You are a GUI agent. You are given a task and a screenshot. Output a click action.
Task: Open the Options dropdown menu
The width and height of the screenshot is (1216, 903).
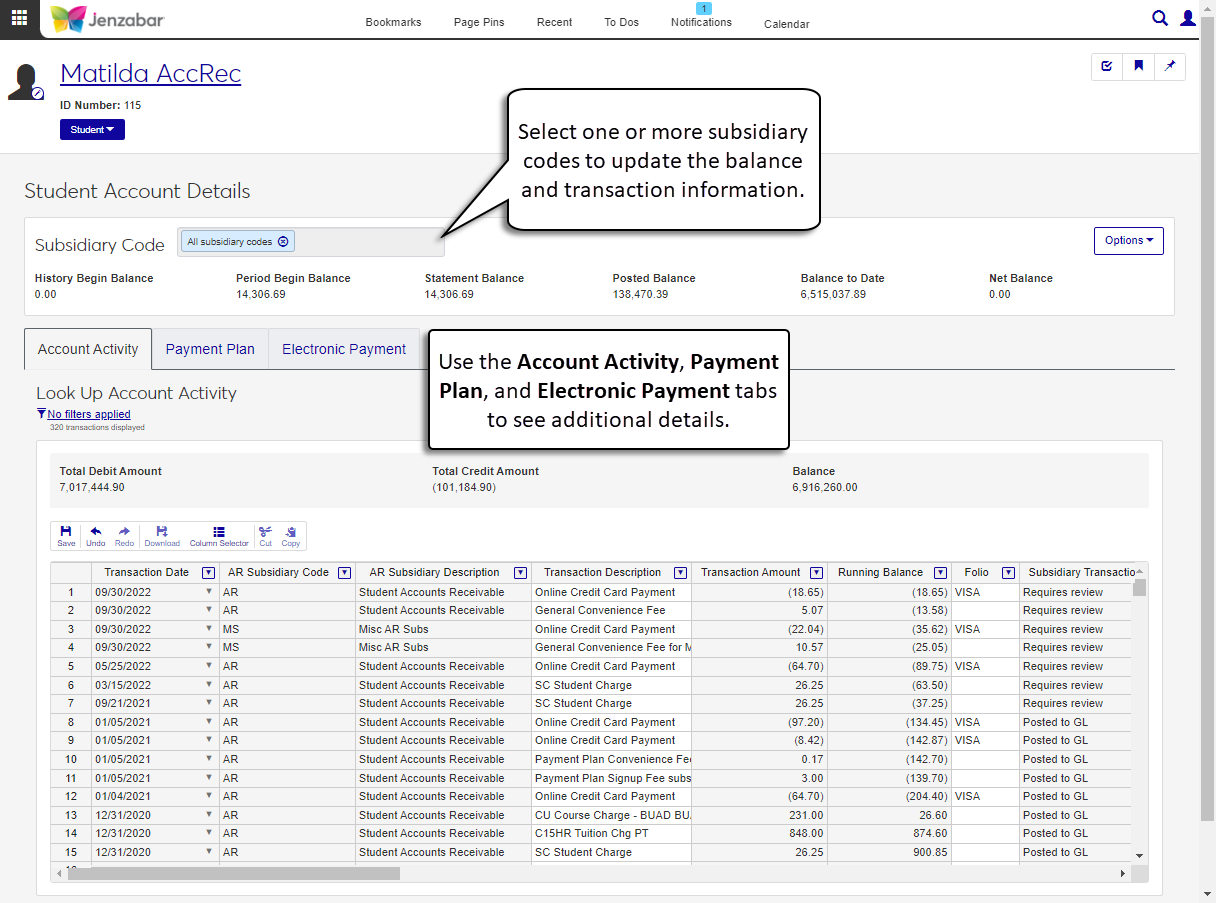[1128, 241]
